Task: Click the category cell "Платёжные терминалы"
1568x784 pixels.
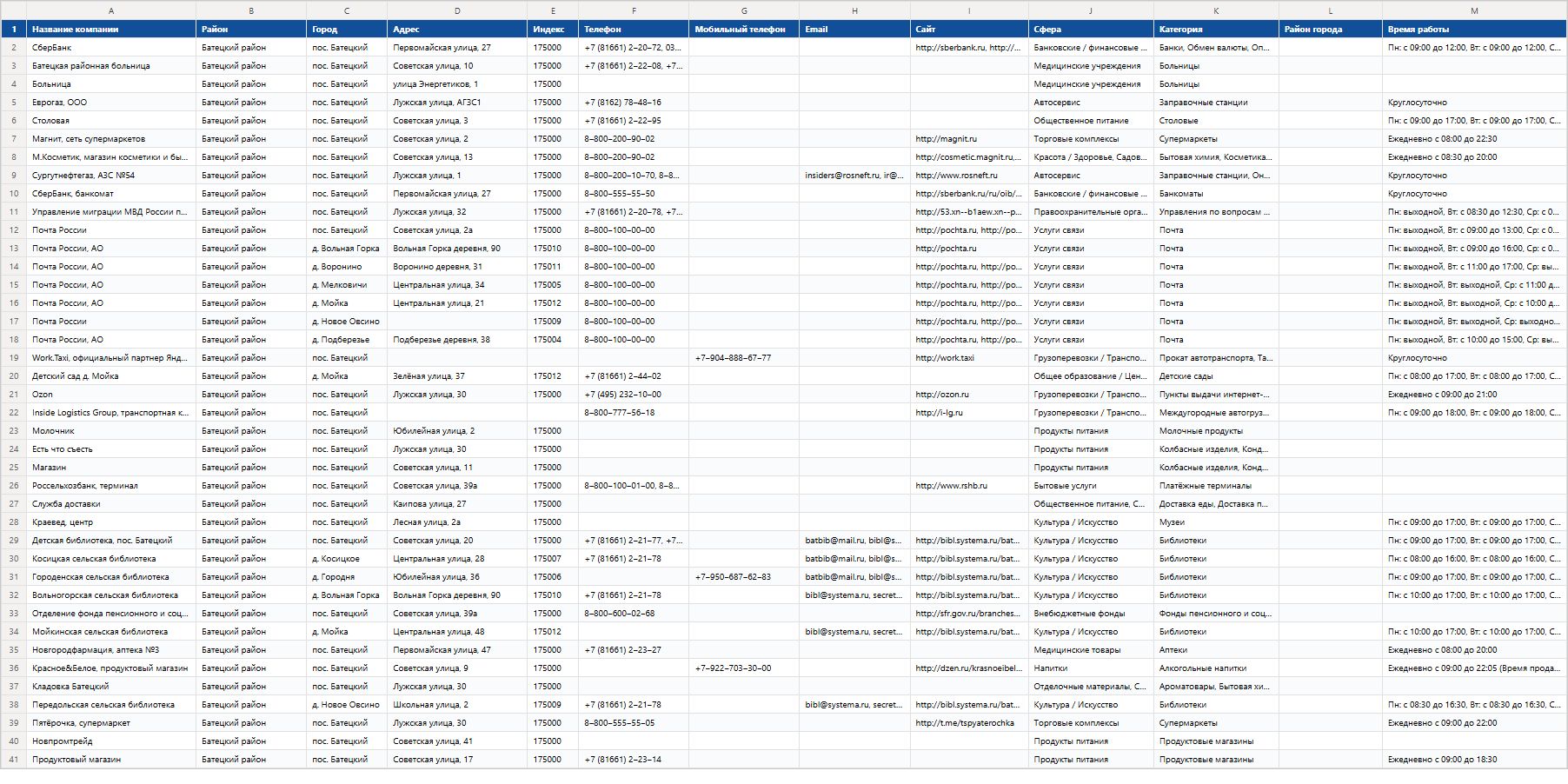Action: [x=1216, y=486]
